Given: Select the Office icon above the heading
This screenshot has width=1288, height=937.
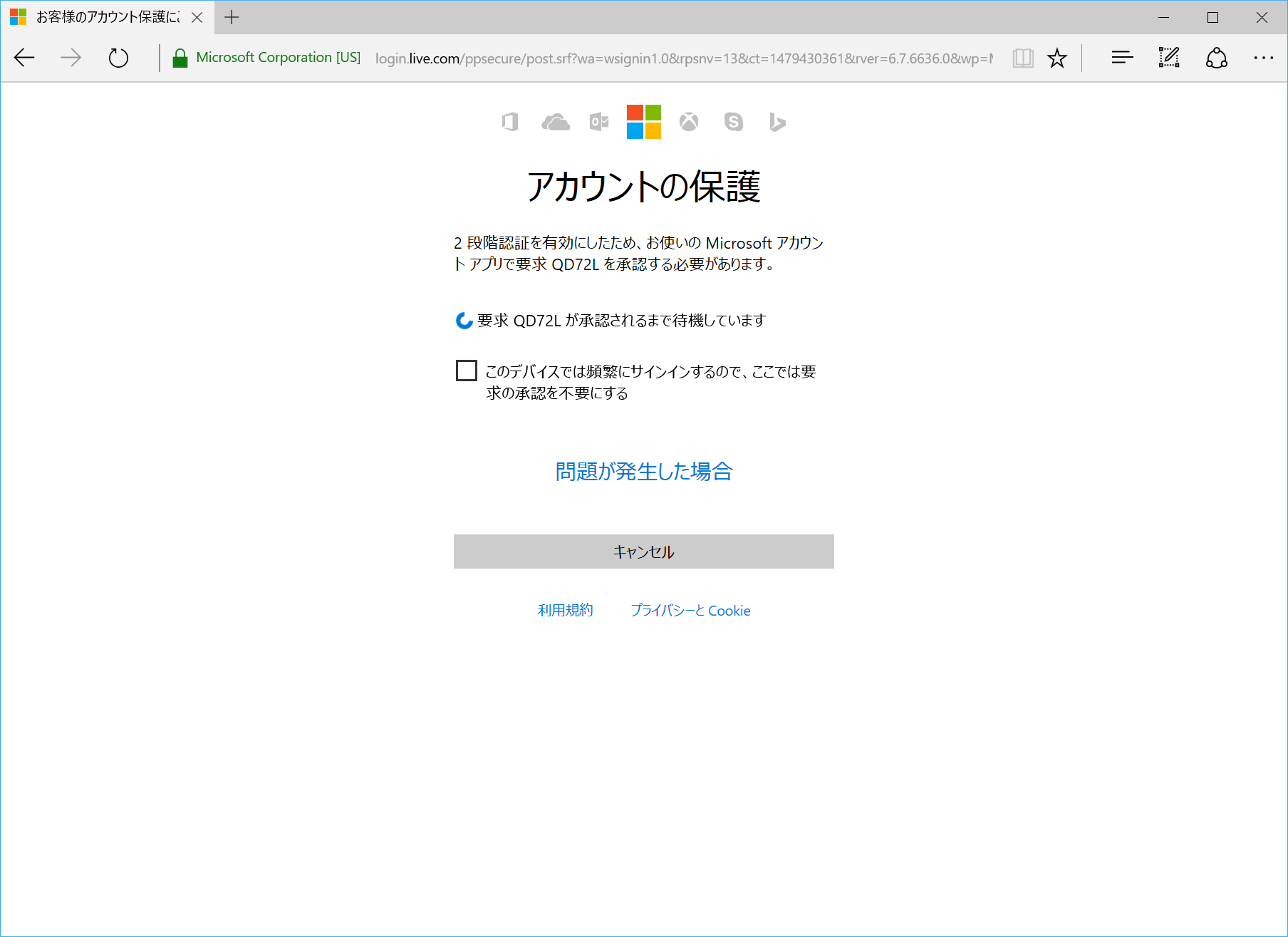Looking at the screenshot, I should pos(509,122).
